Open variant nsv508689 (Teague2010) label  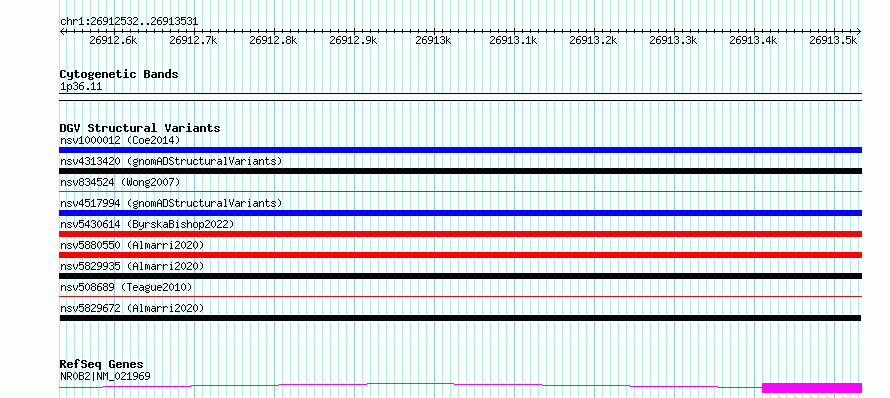point(126,287)
